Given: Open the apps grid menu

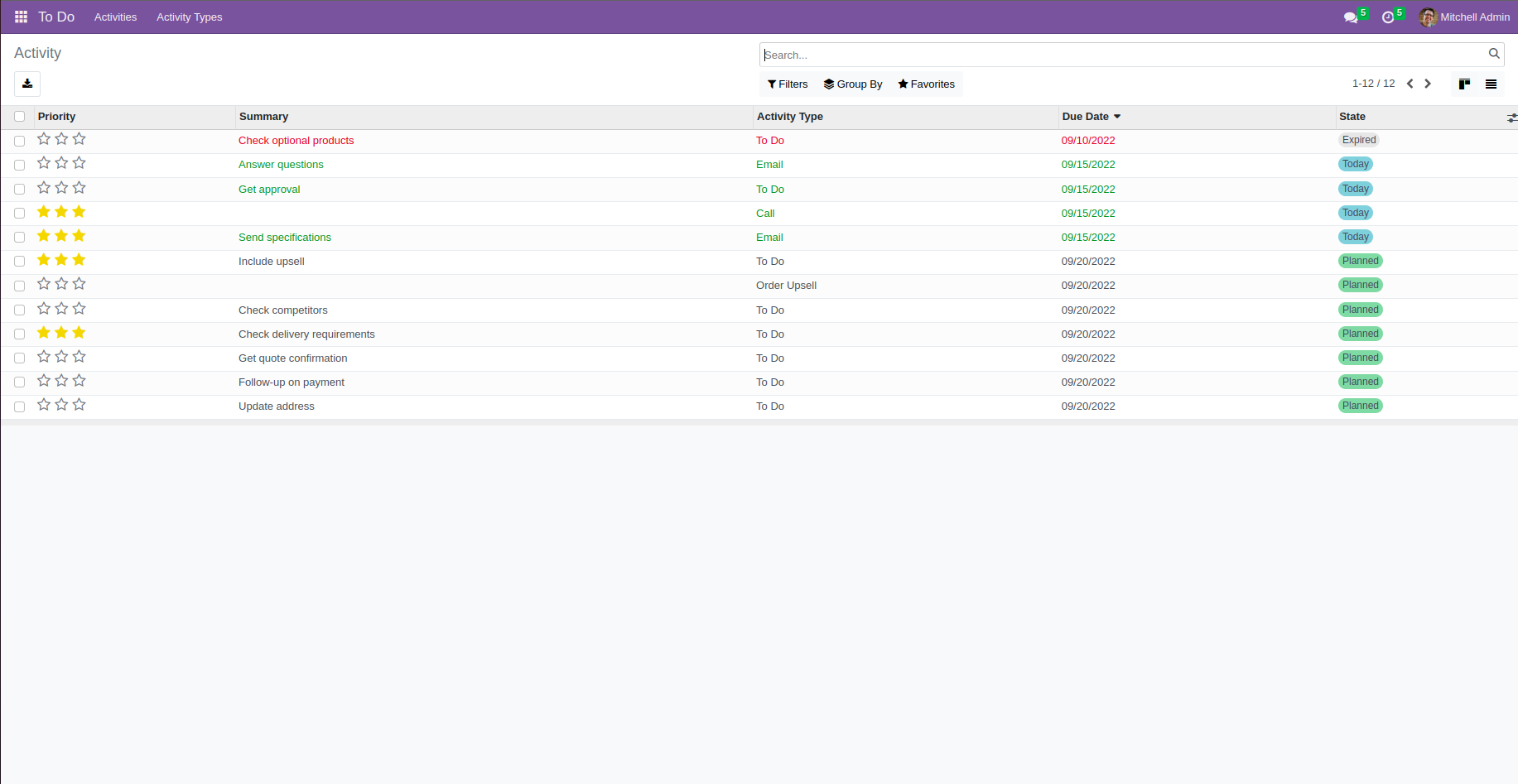Looking at the screenshot, I should (22, 17).
